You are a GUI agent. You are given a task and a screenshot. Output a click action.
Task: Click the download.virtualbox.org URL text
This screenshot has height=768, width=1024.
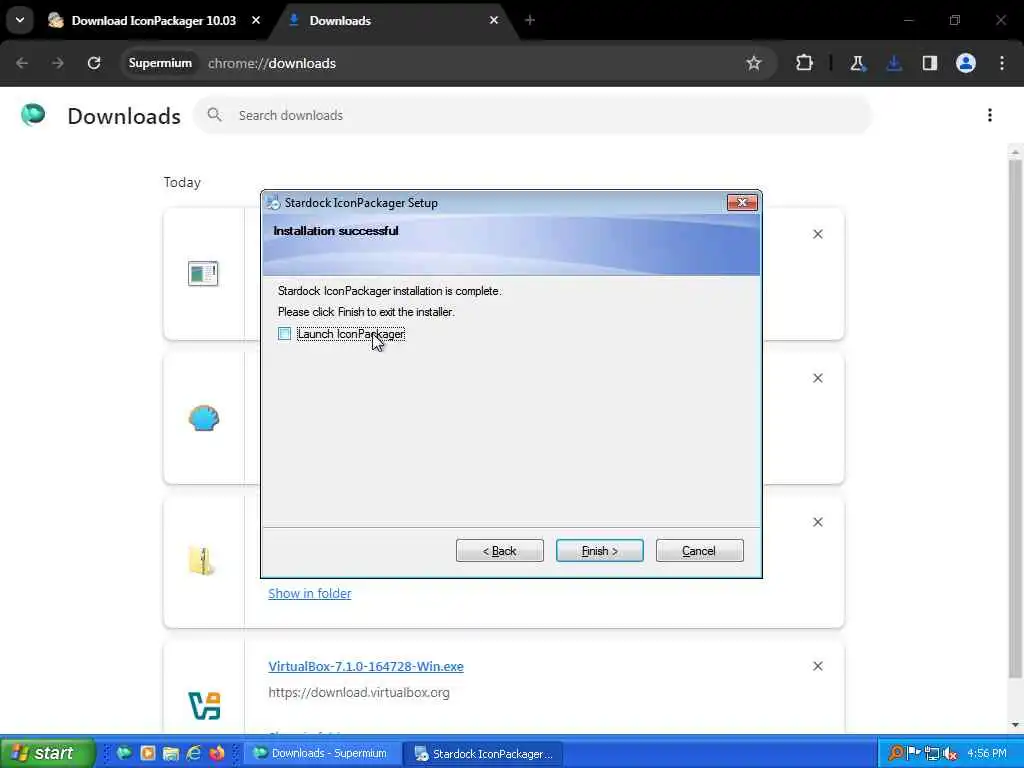[359, 692]
